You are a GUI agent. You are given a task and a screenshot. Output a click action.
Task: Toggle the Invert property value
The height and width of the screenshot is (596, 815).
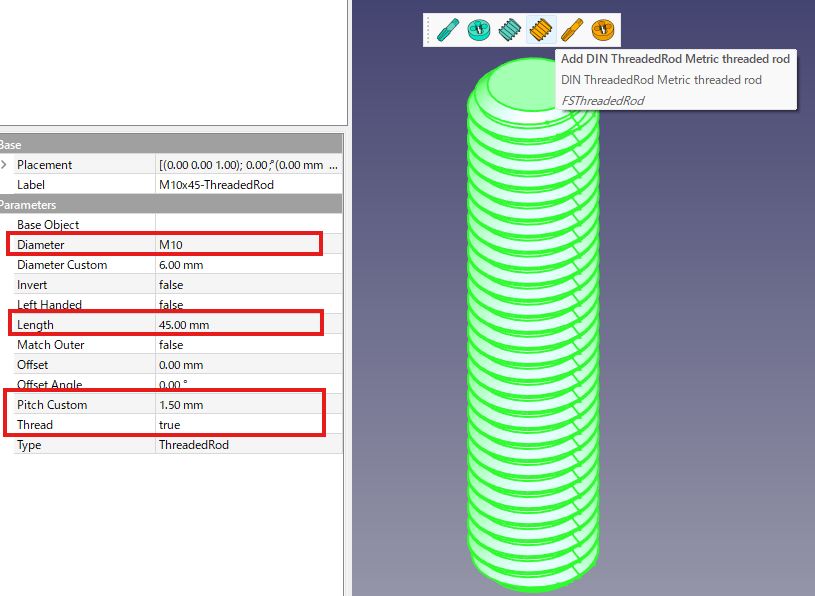tap(250, 285)
